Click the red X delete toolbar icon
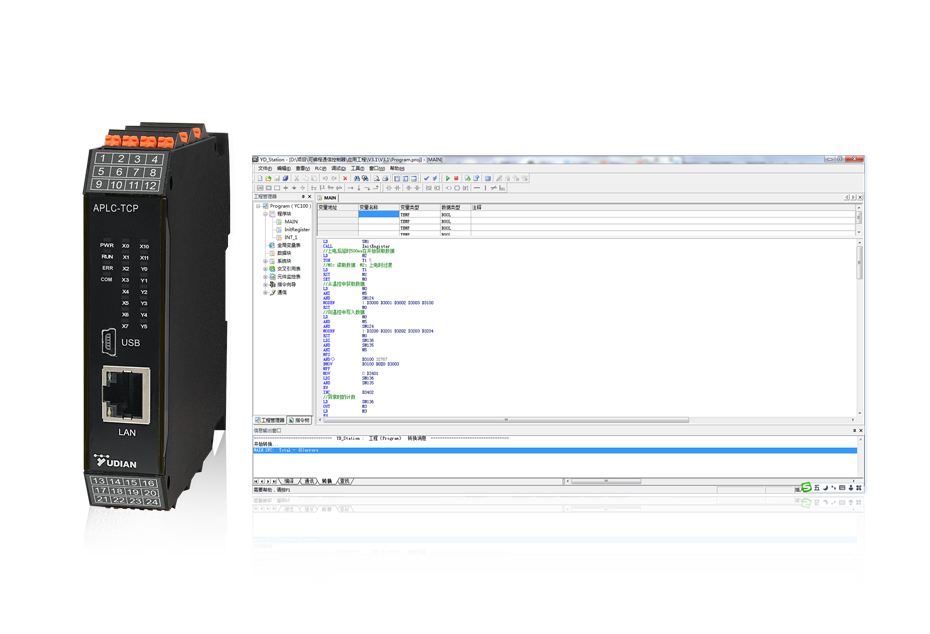Image resolution: width=930 pixels, height=634 pixels. click(x=345, y=178)
